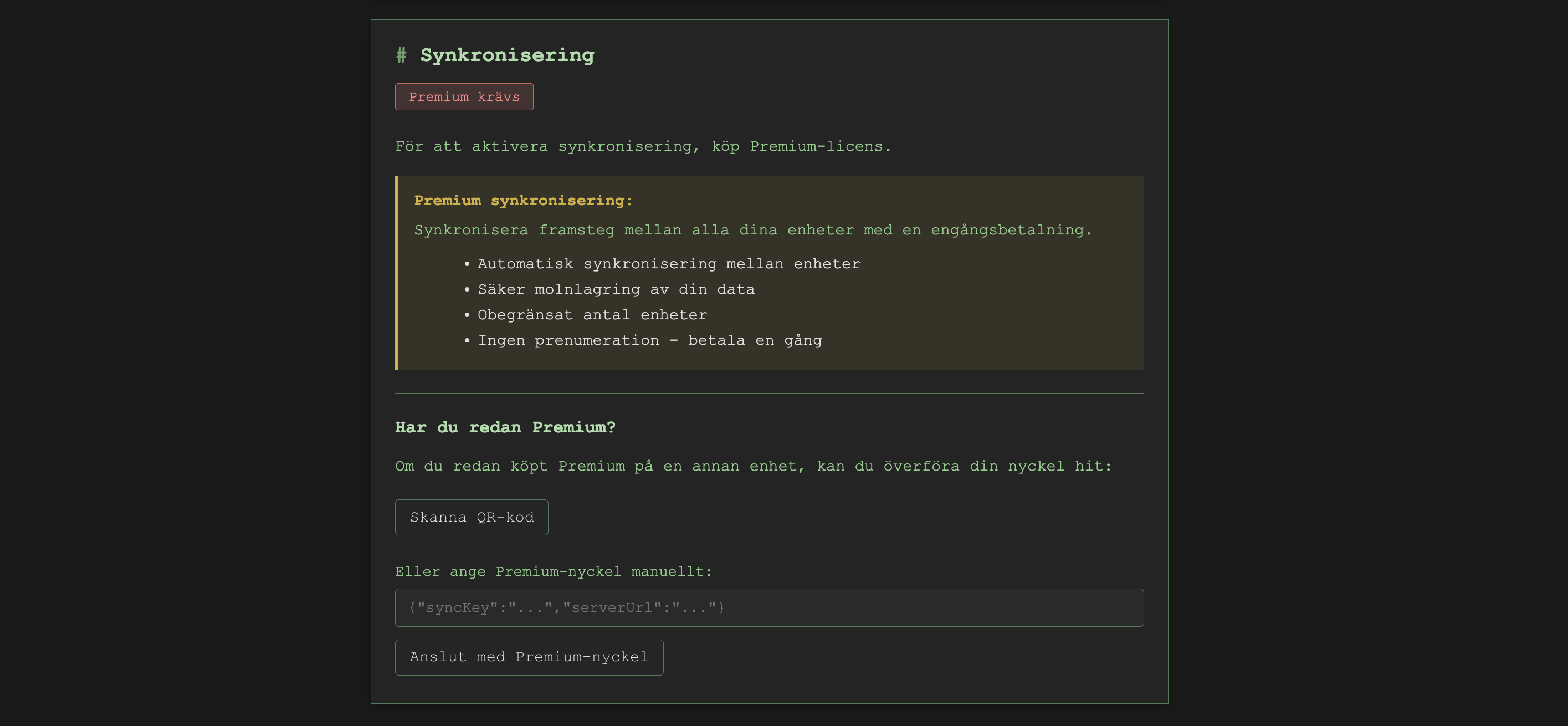Click the horizontal divider above Har du redan Premium
This screenshot has width=1568, height=726.
769,393
